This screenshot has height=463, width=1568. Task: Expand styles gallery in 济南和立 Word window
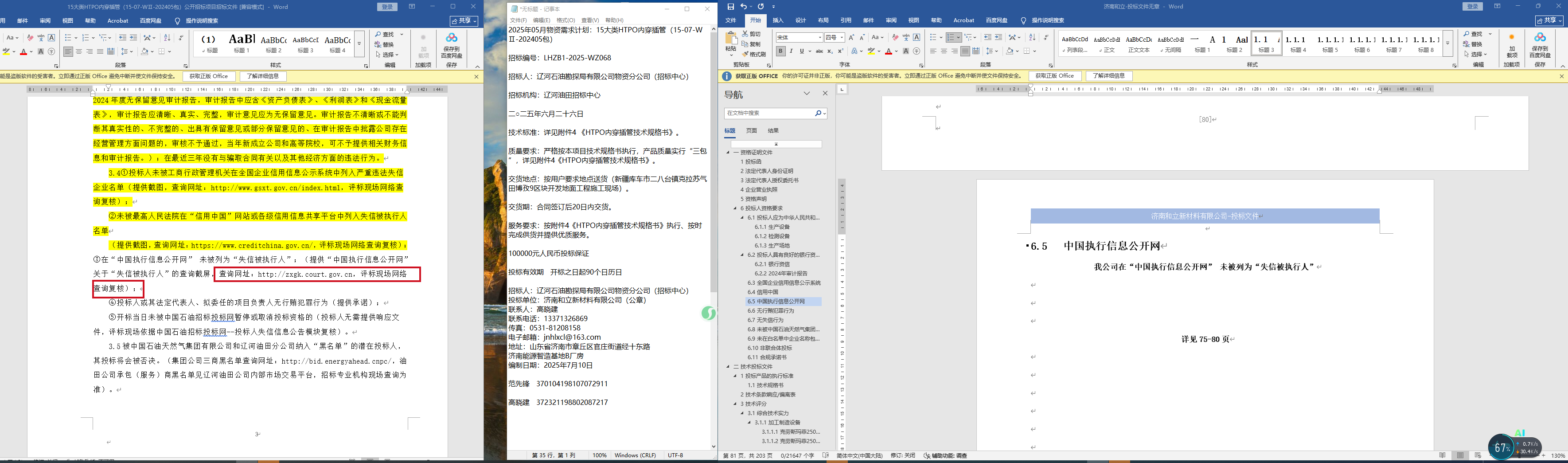(x=1448, y=43)
